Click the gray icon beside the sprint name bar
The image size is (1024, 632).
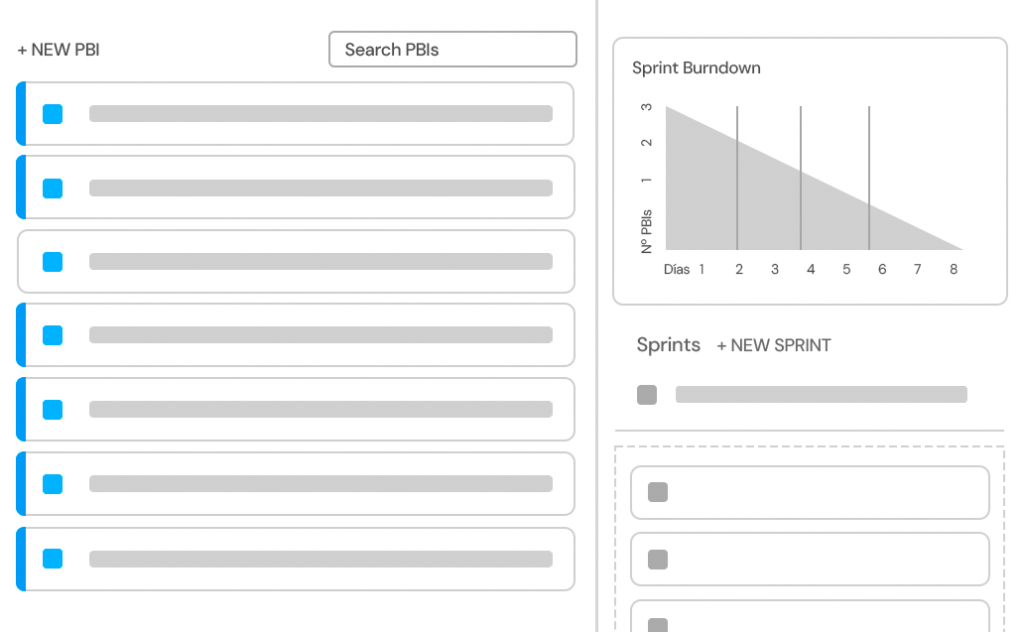tap(646, 394)
